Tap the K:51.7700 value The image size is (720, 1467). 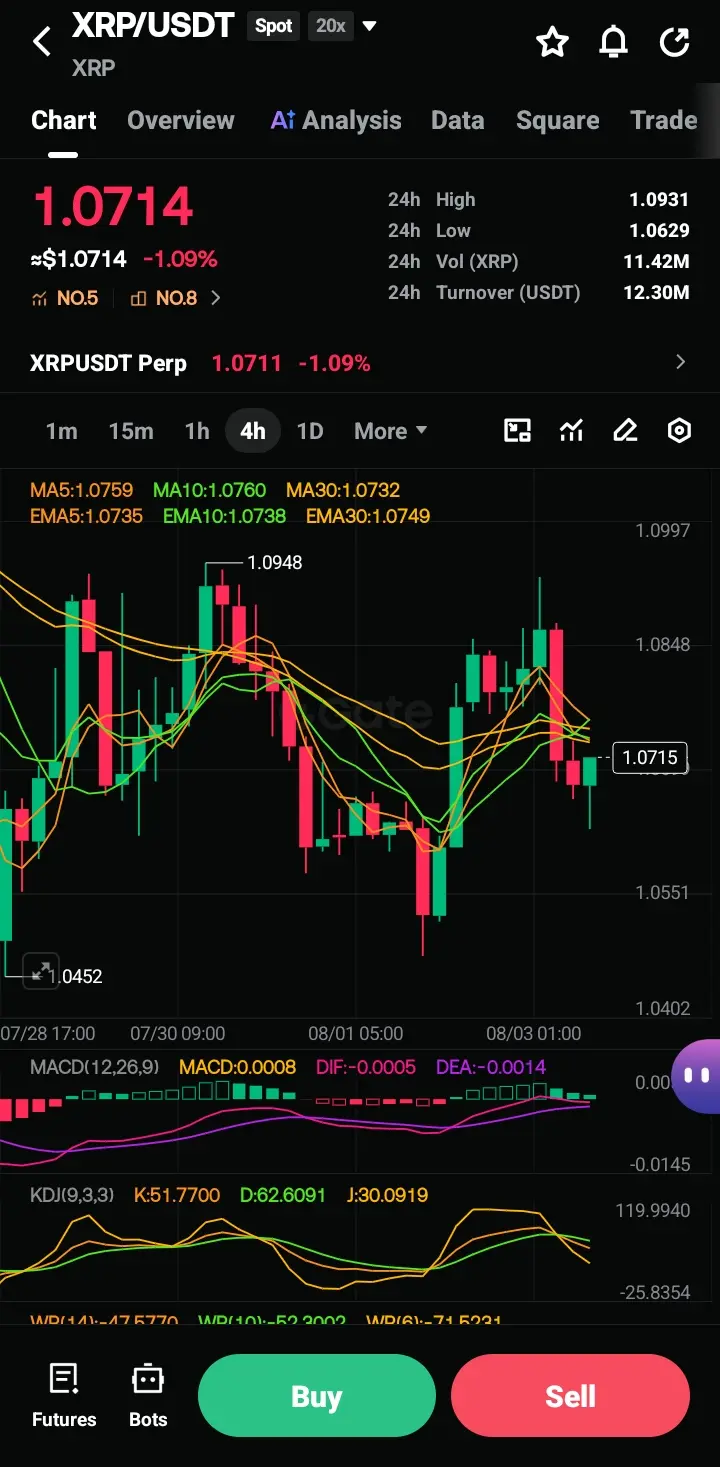point(177,1195)
